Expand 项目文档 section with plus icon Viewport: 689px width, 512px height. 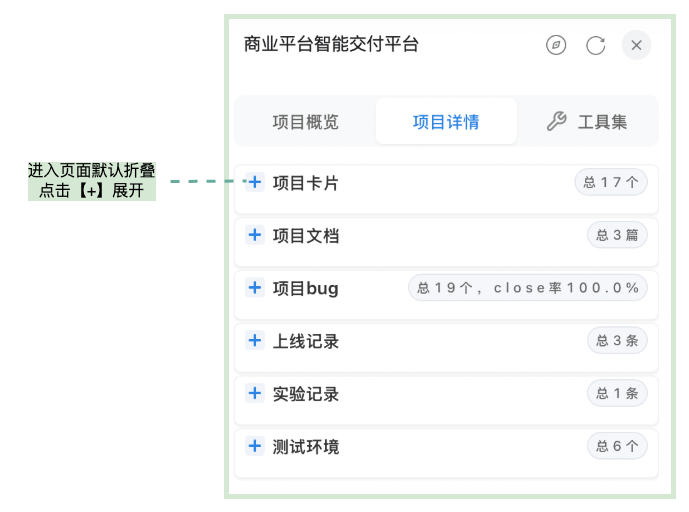pyautogui.click(x=255, y=235)
